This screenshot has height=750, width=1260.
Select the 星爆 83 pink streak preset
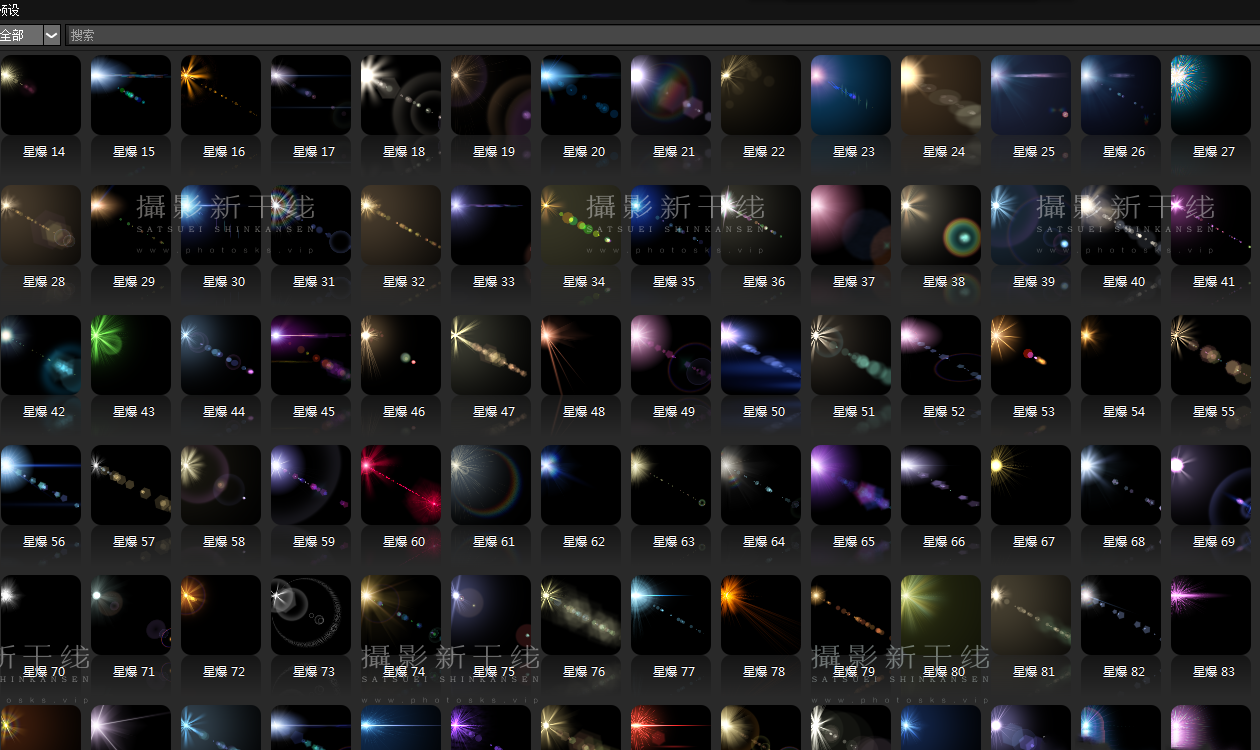click(x=1211, y=615)
